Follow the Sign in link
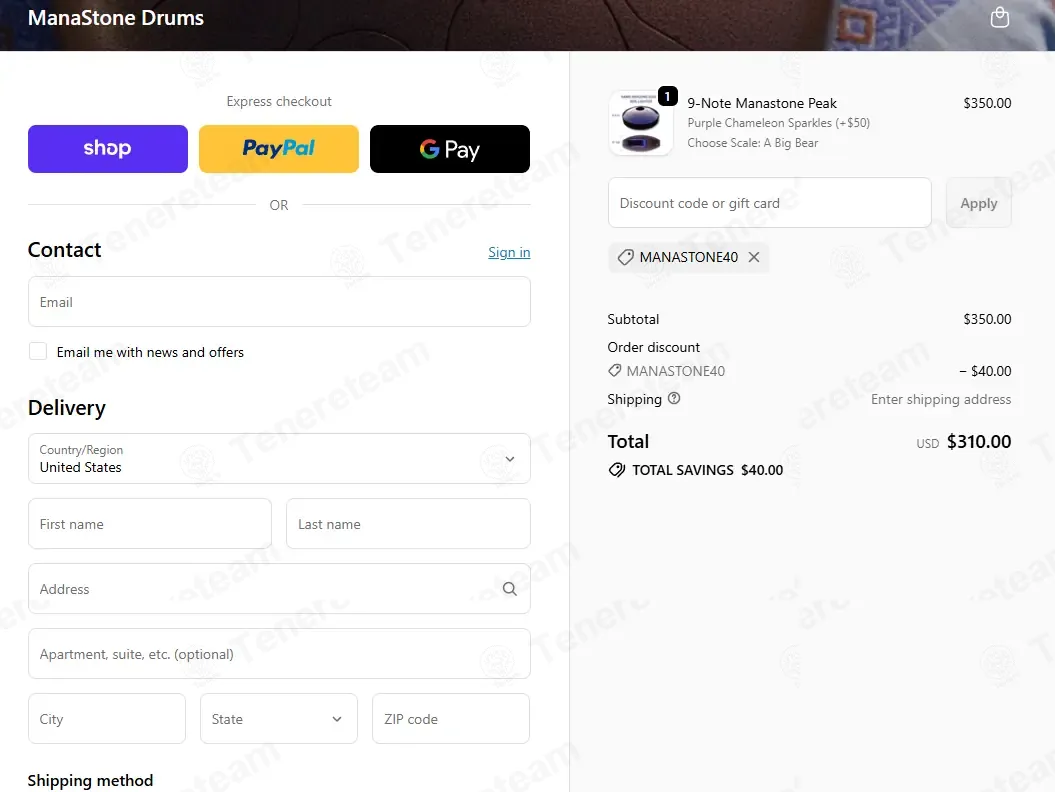This screenshot has height=792, width=1055. point(509,252)
